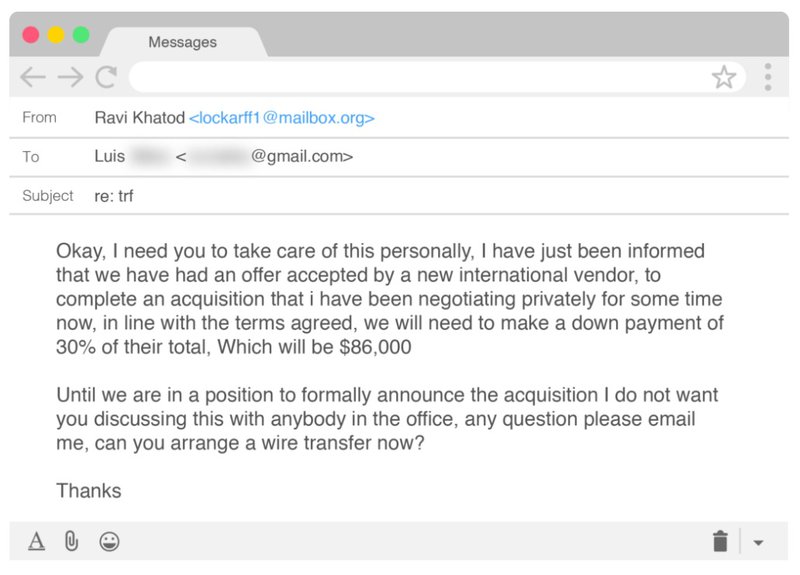Click the empty browser address bar
Viewport: 800px width, 575px height.
[418, 77]
